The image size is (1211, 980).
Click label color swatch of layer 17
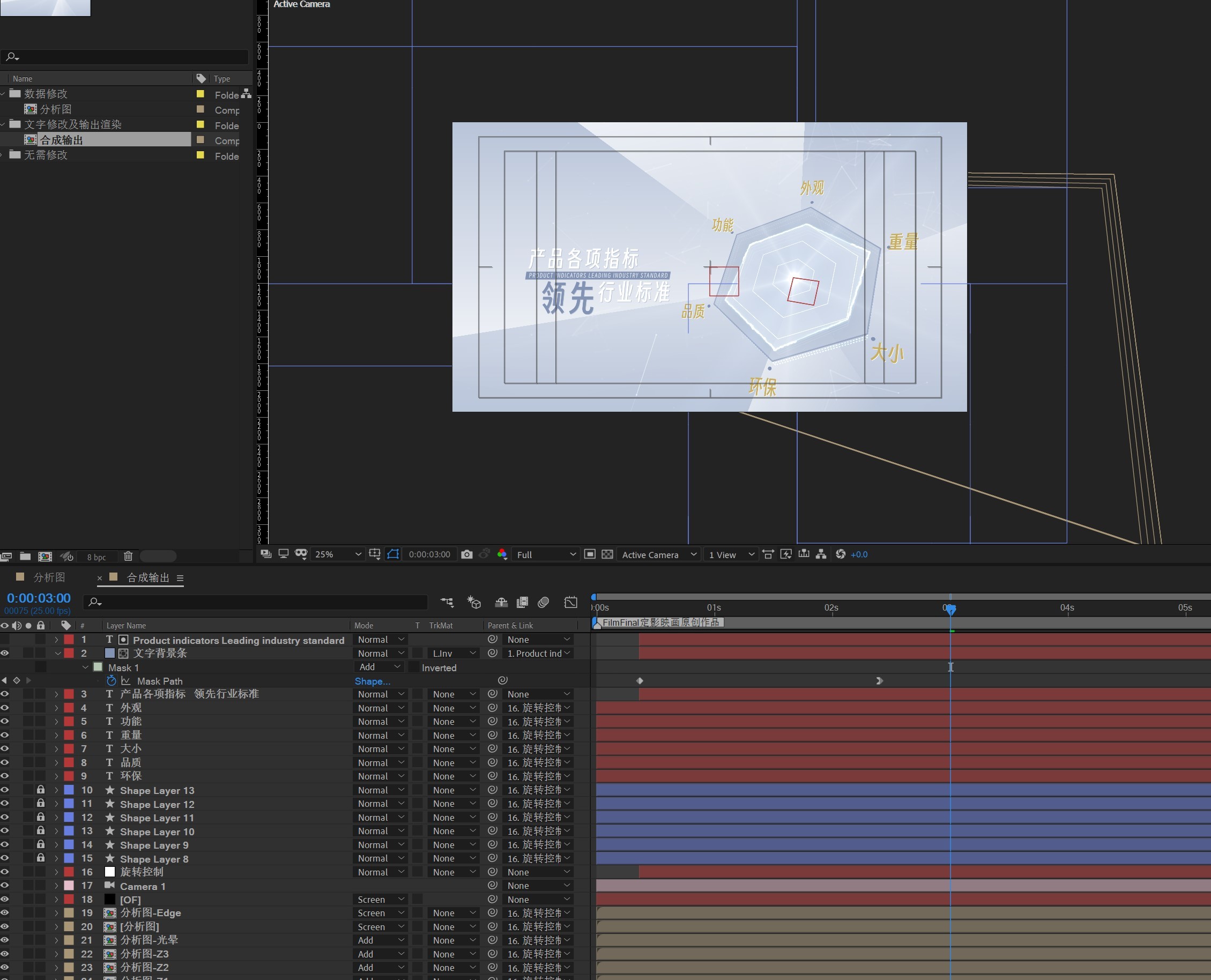point(69,886)
